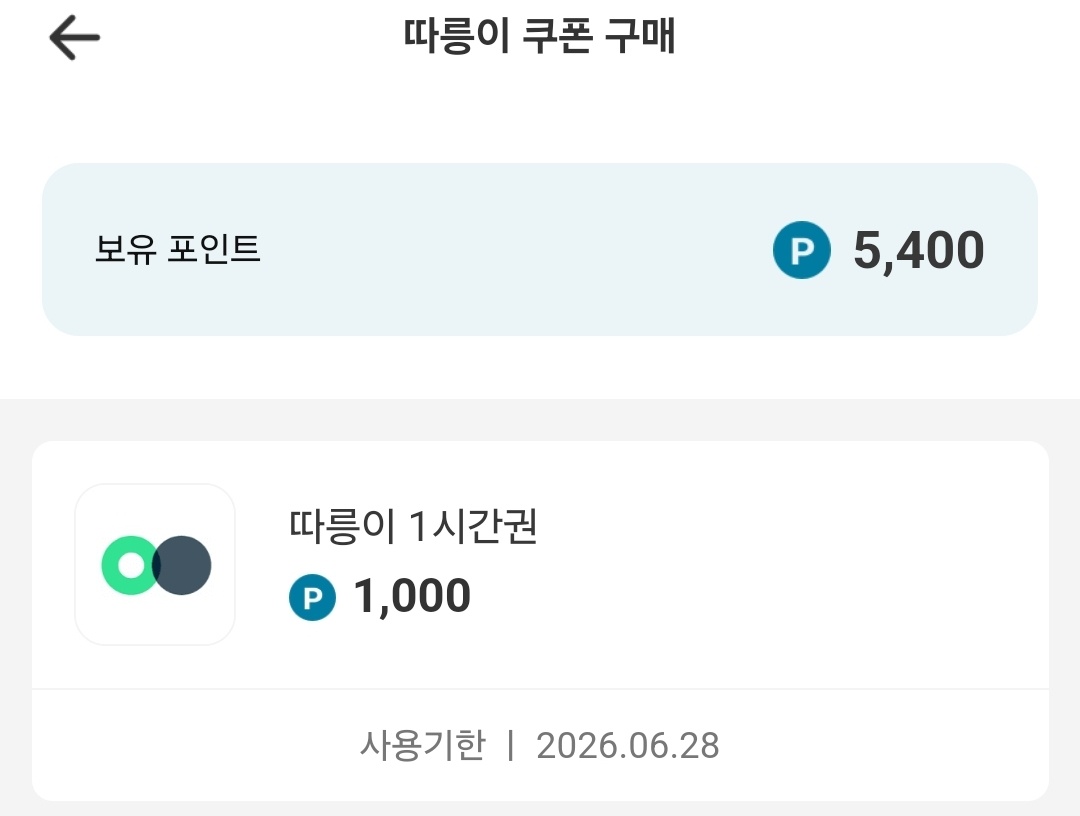Image resolution: width=1080 pixels, height=816 pixels.
Task: Tap the 사용기한 label text
Action: 421,745
